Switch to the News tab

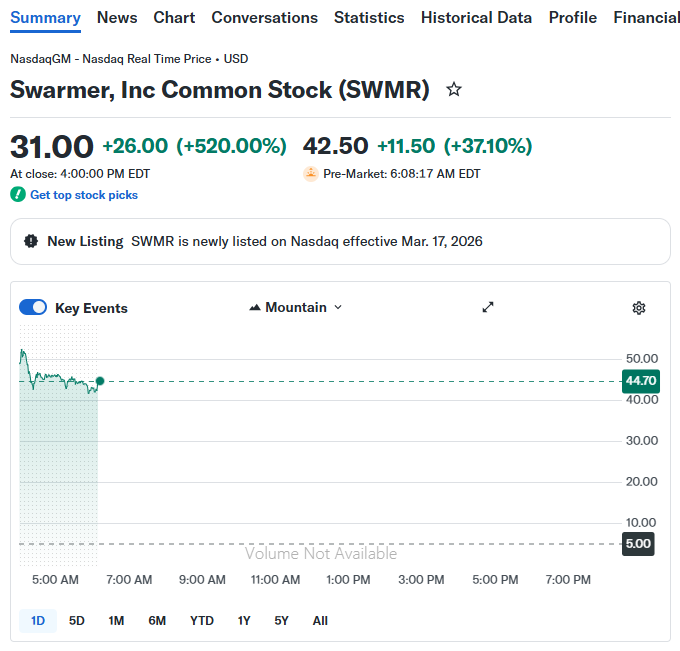pyautogui.click(x=117, y=18)
